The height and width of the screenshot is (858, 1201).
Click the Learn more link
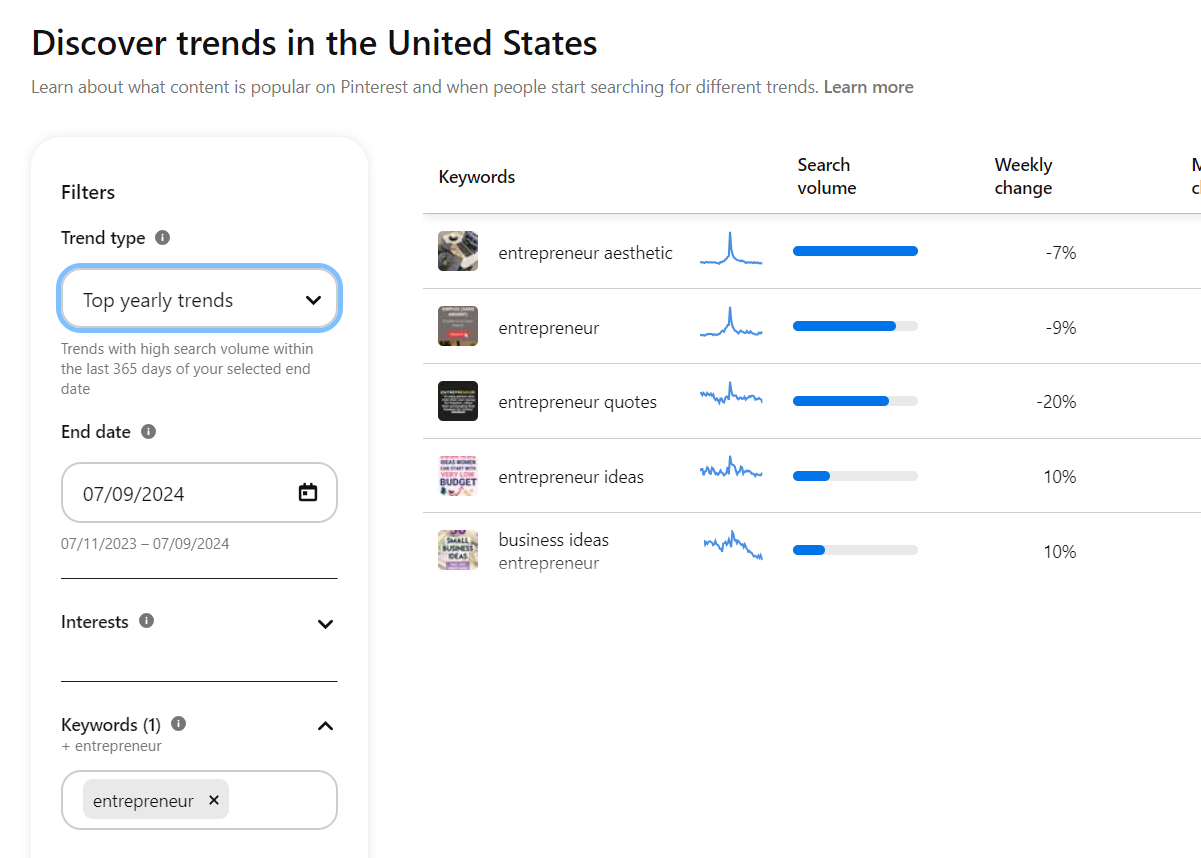coord(868,87)
